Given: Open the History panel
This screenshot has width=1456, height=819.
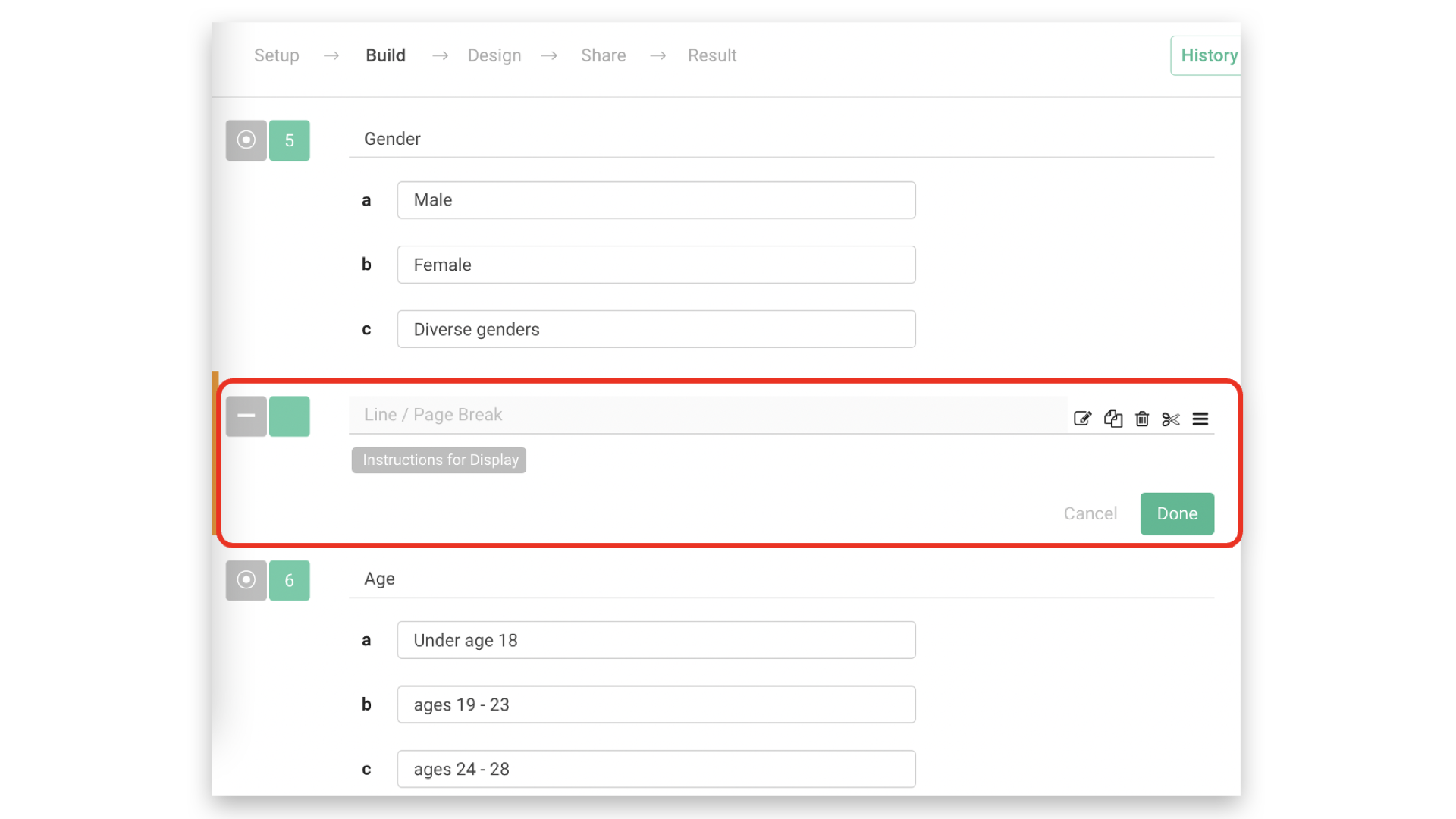Looking at the screenshot, I should (x=1208, y=55).
